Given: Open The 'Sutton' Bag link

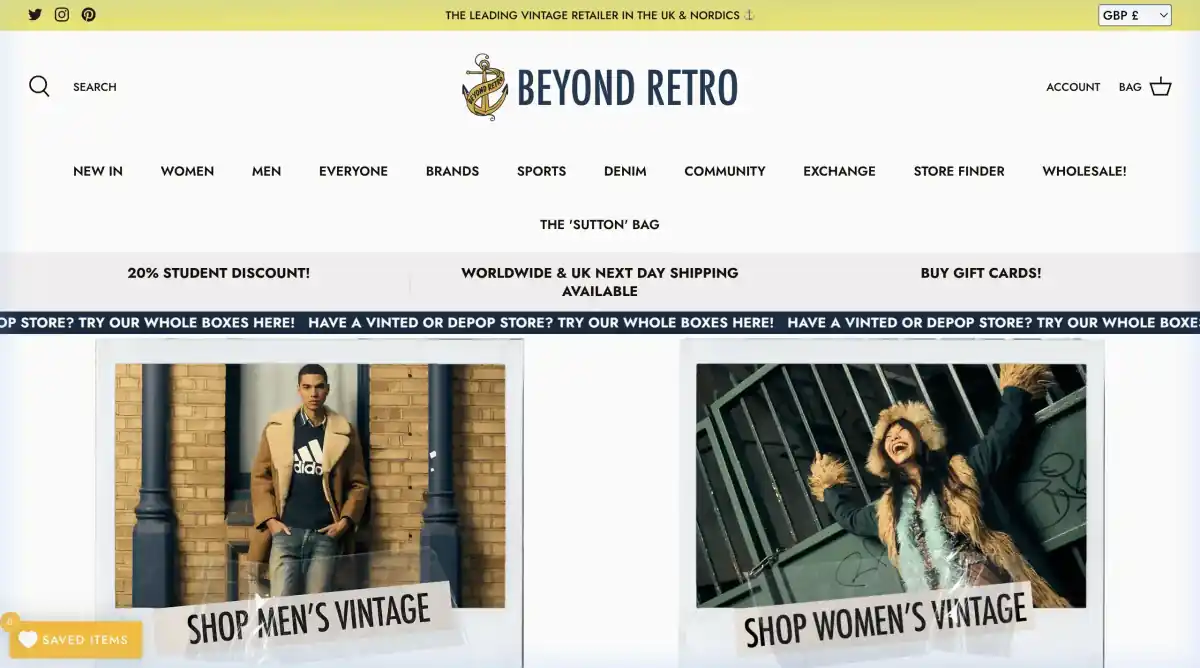Looking at the screenshot, I should [x=599, y=225].
